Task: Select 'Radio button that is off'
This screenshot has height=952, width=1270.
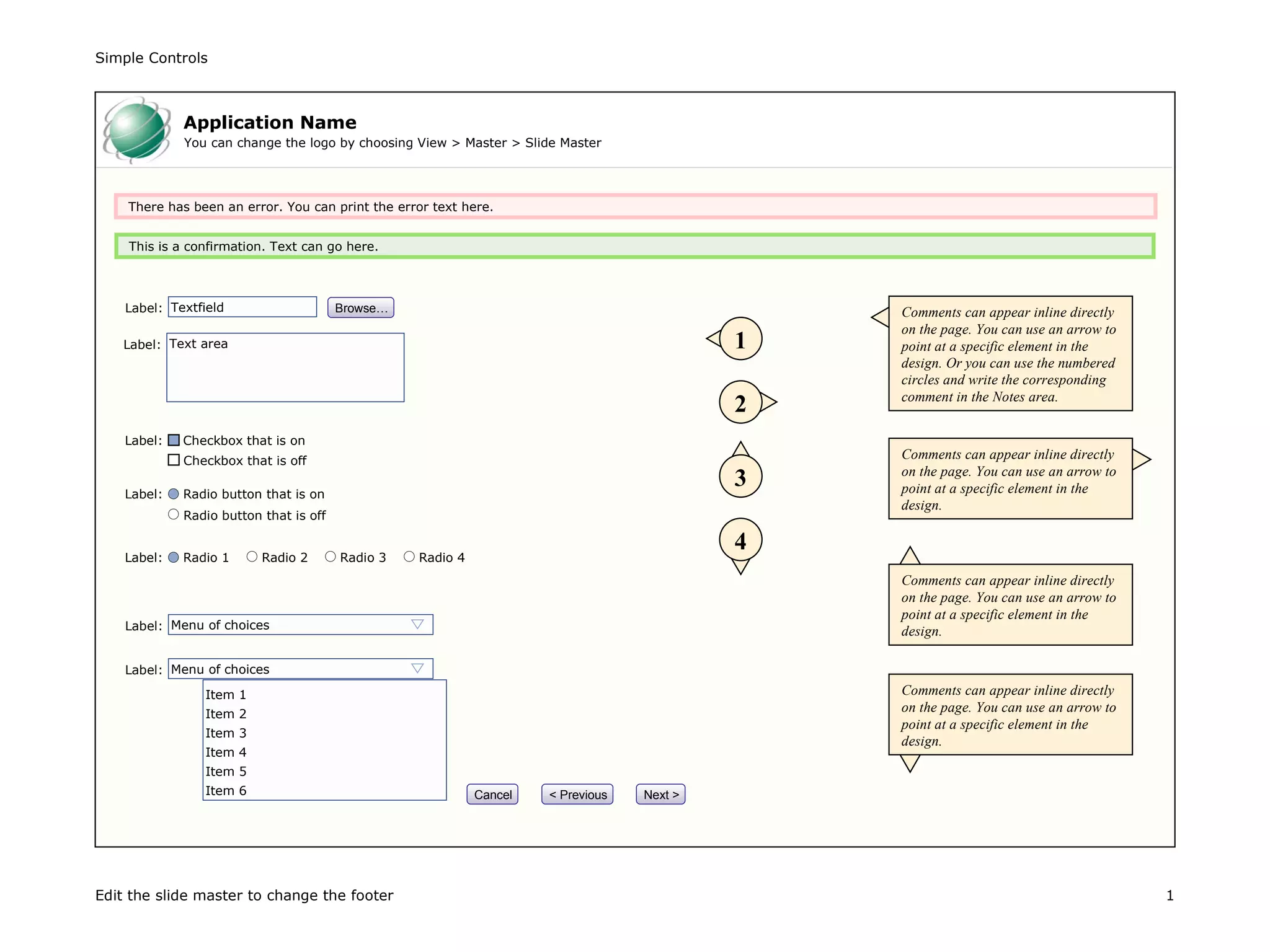Action: coord(174,514)
